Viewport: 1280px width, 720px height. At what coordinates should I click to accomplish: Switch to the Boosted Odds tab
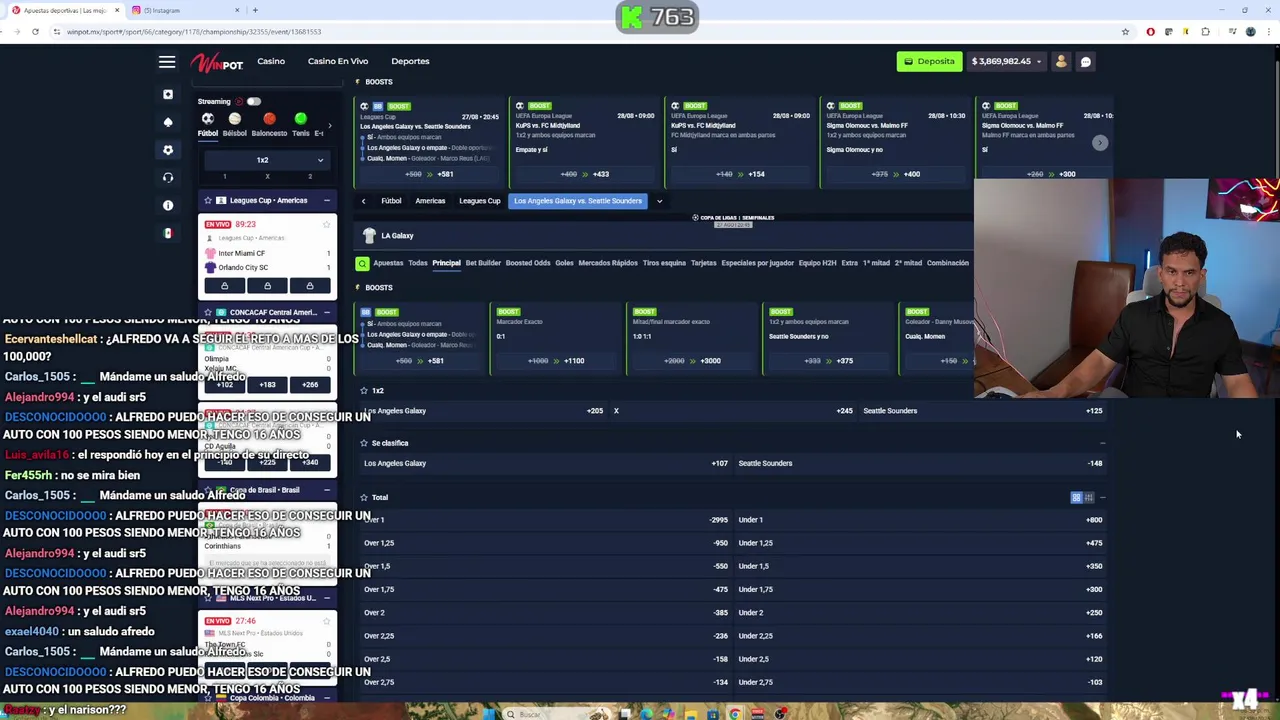(528, 263)
